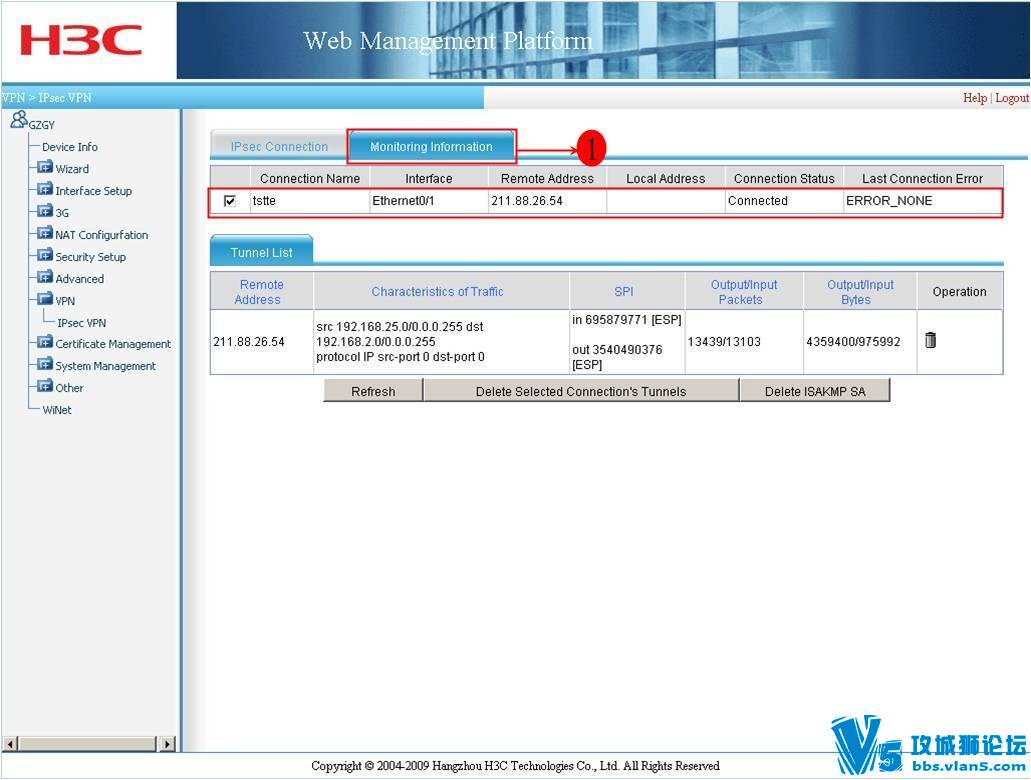Expand the Certificate Management node
The width and height of the screenshot is (1031, 780).
coord(44,343)
